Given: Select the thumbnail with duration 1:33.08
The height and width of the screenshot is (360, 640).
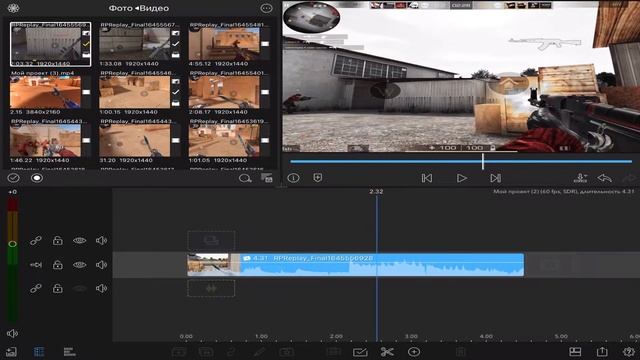Looking at the screenshot, I should pyautogui.click(x=135, y=44).
